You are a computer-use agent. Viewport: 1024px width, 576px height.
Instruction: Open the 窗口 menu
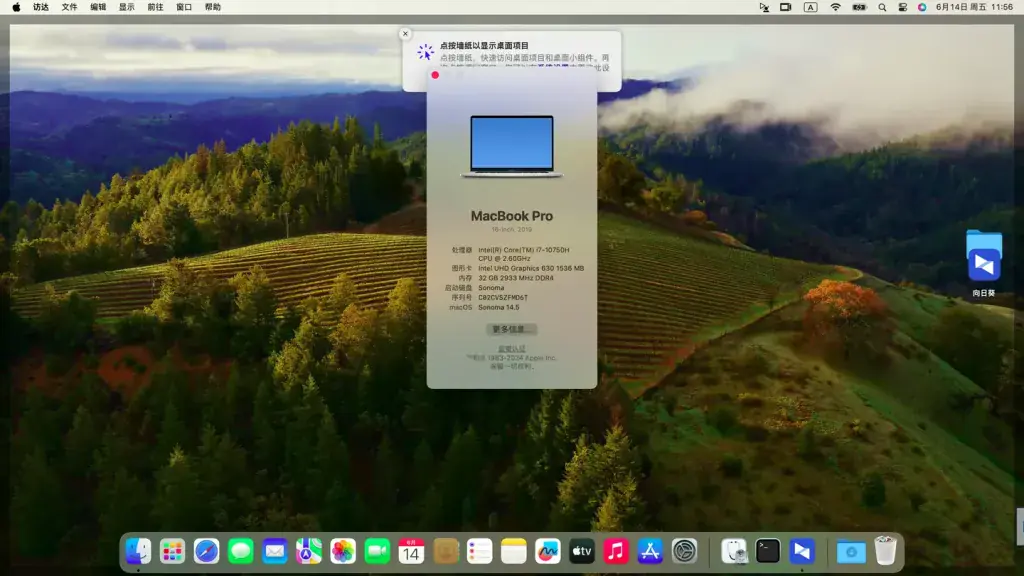pos(184,7)
